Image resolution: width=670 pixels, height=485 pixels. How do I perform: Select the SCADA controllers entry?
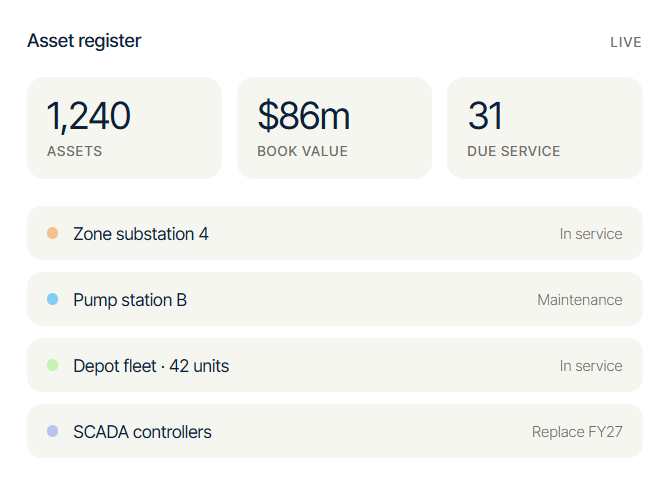point(335,431)
